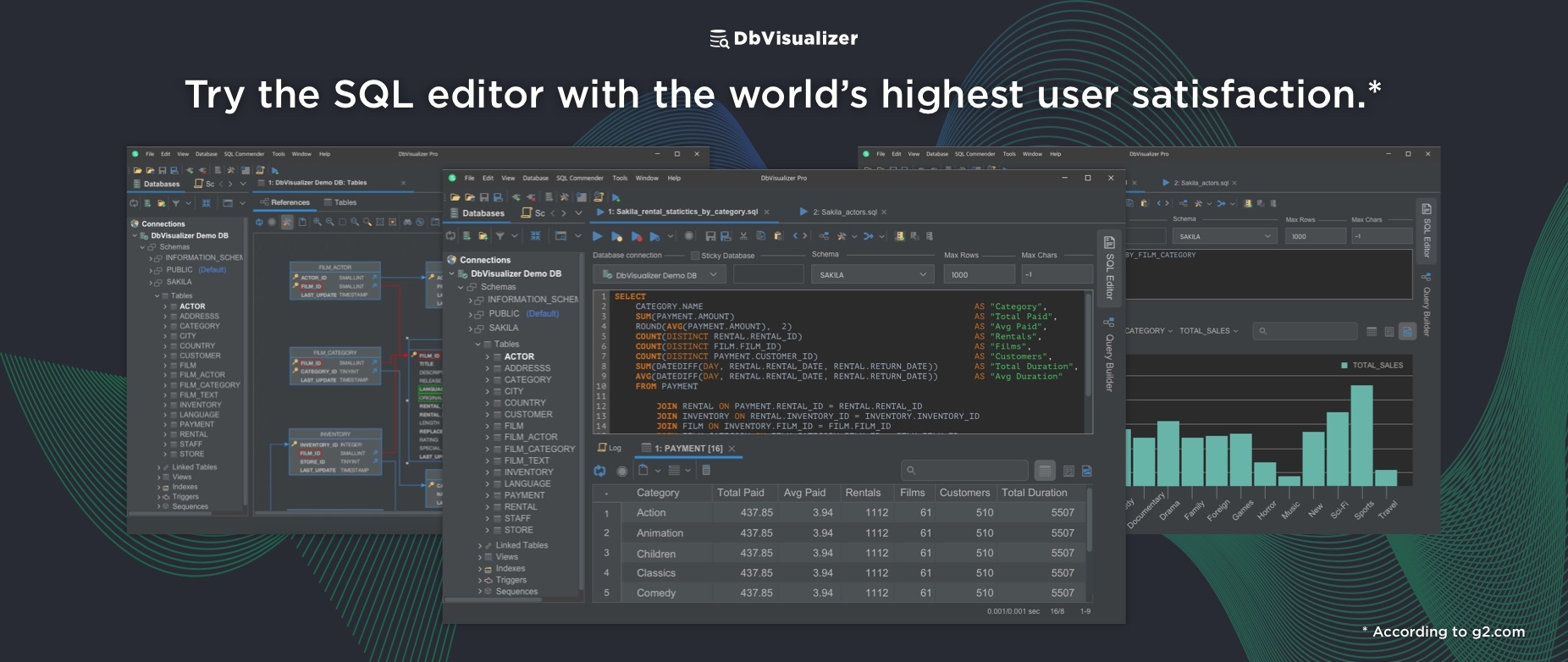The width and height of the screenshot is (1568, 662).
Task: Expand the INFORMATION_SCHEMA node in front window
Action: [471, 301]
